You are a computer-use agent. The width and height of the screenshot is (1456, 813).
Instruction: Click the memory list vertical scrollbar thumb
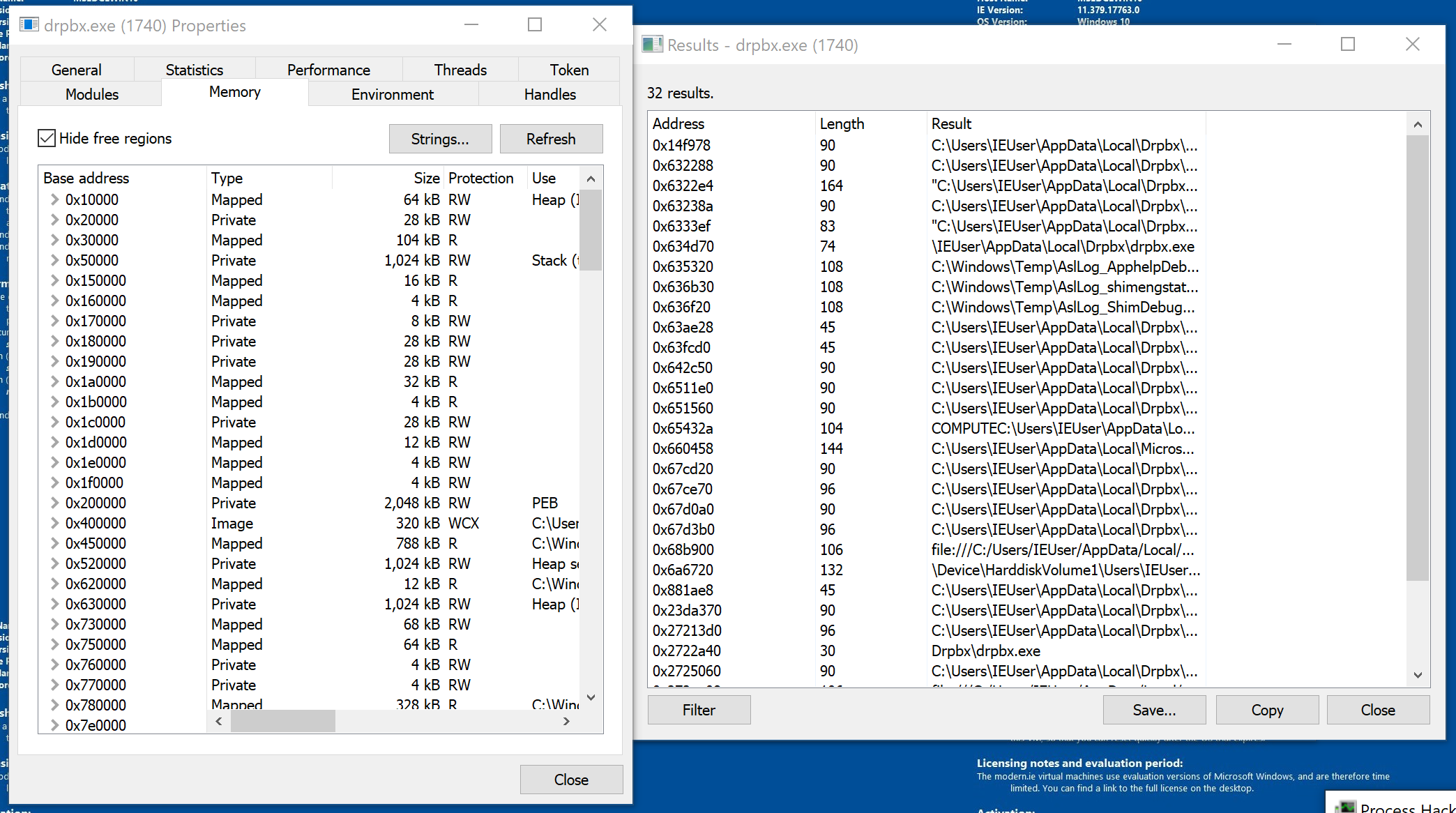pyautogui.click(x=591, y=229)
